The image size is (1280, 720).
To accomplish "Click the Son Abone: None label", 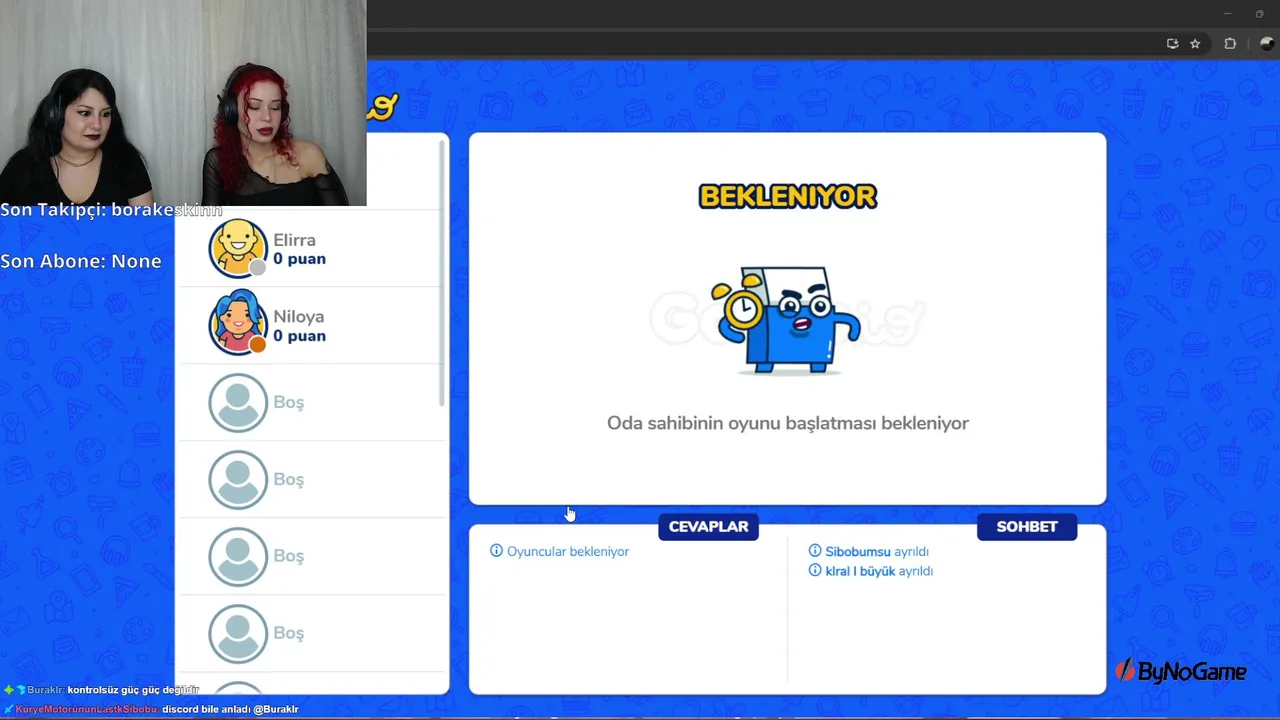I will [81, 261].
